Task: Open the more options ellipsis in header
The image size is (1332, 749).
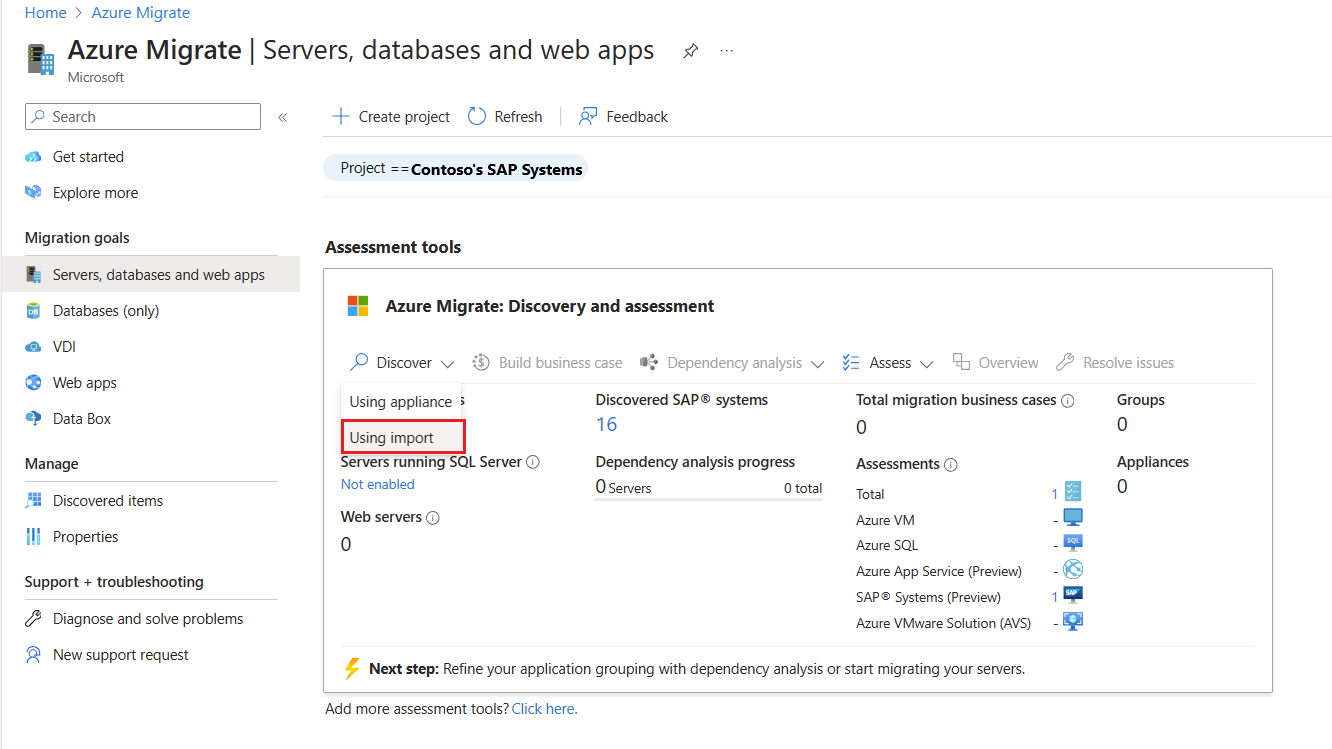Action: coord(727,51)
